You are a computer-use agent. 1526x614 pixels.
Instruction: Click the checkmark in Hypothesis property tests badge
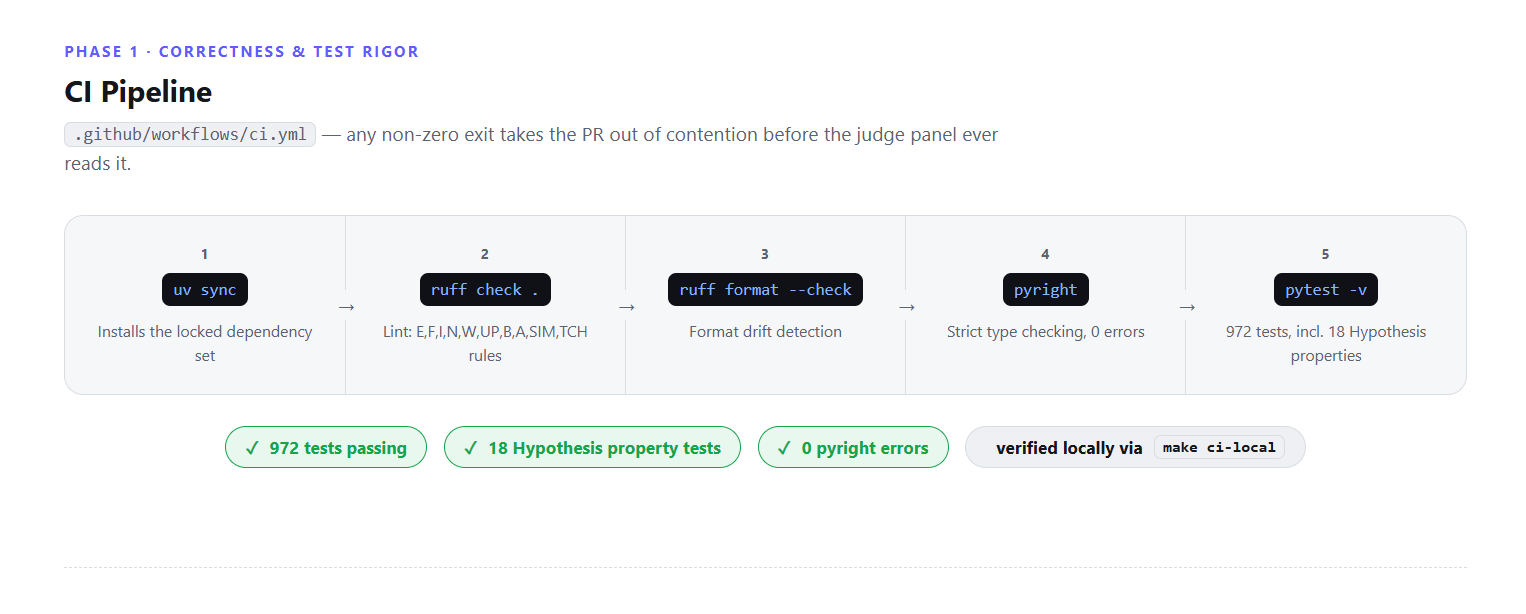coord(471,448)
